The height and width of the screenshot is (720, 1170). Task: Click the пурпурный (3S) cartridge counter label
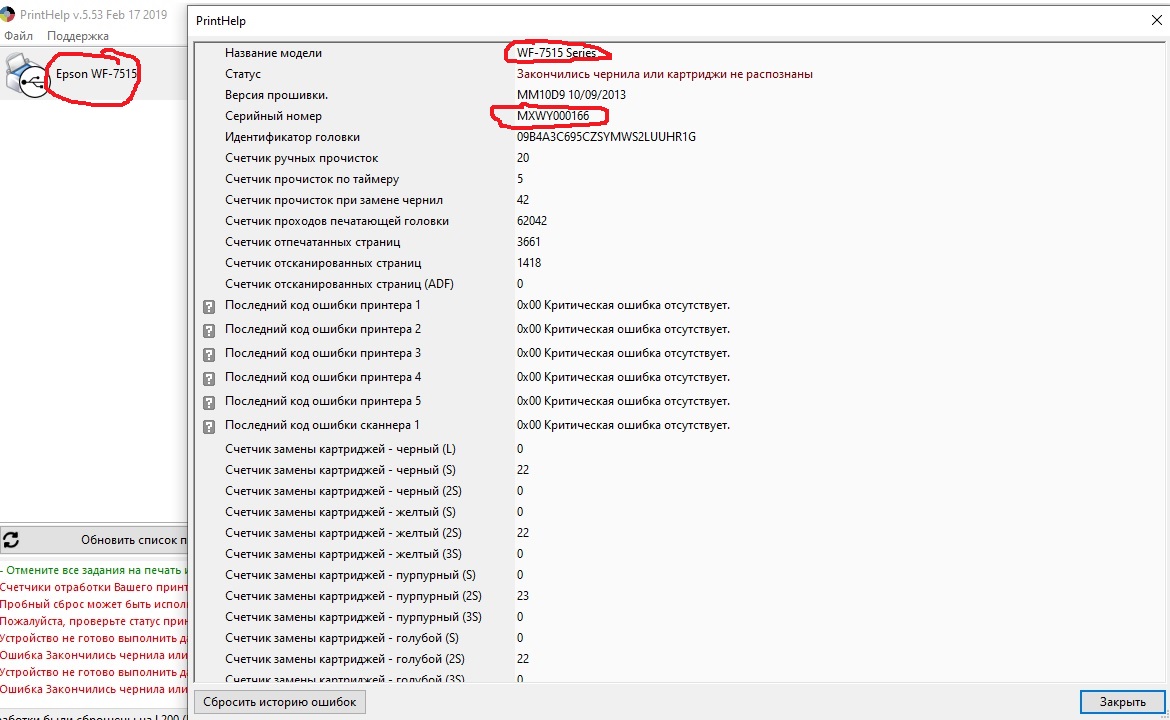coord(353,617)
